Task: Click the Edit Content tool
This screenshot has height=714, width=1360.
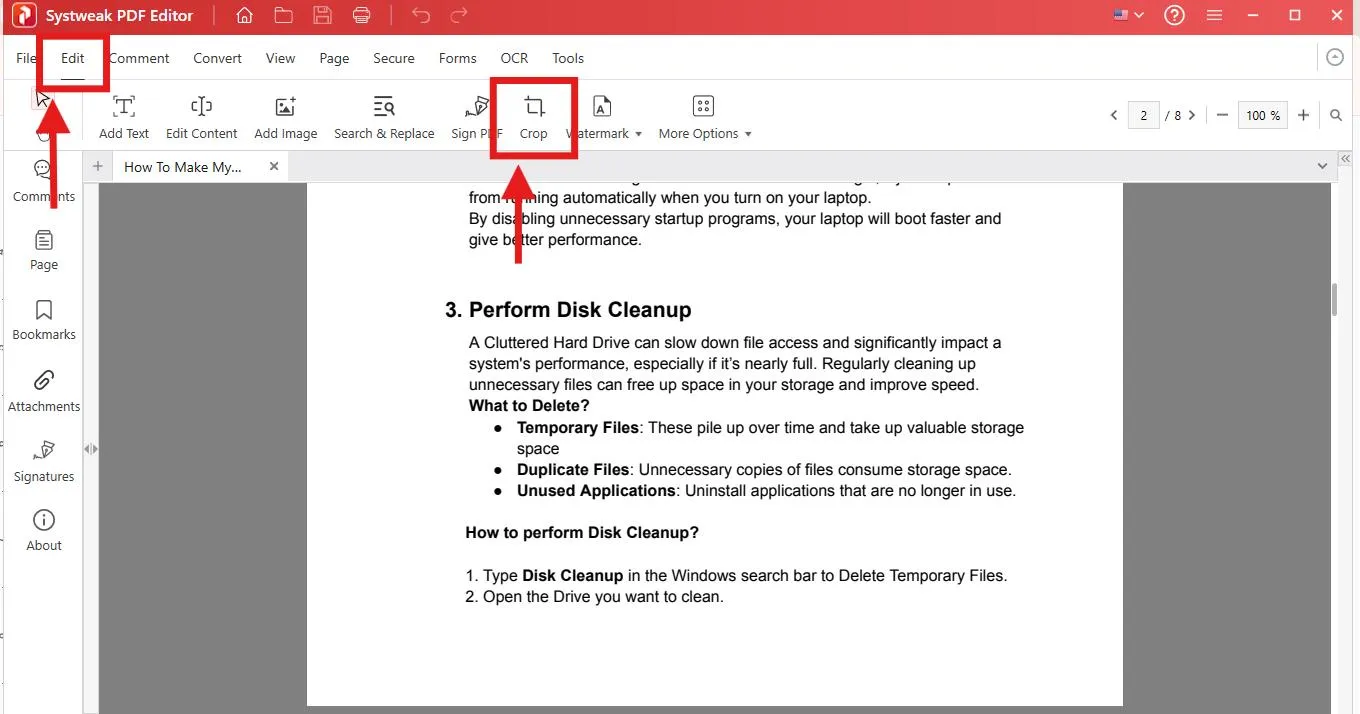Action: (201, 117)
